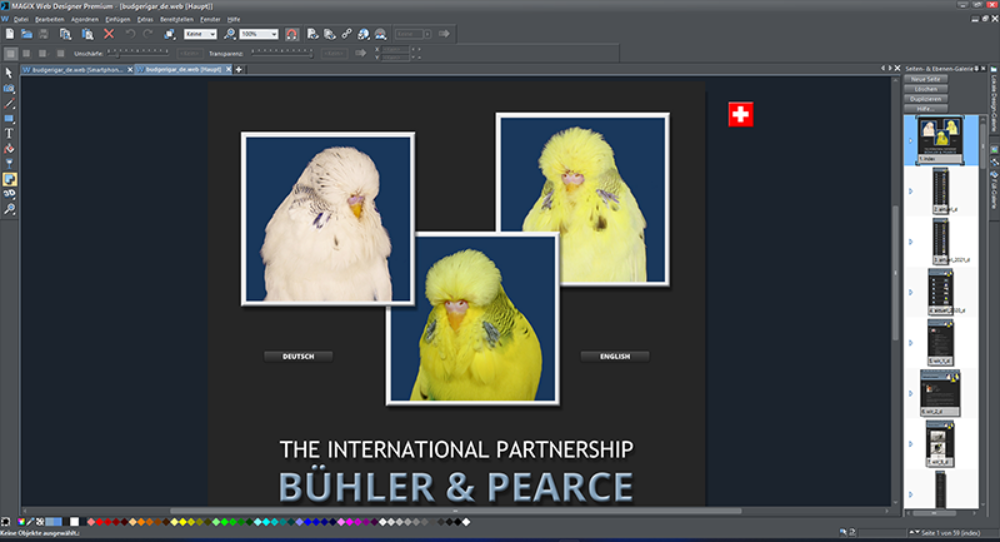
Task: Expand layers of page 1 index thumbnail
Action: coord(911,140)
